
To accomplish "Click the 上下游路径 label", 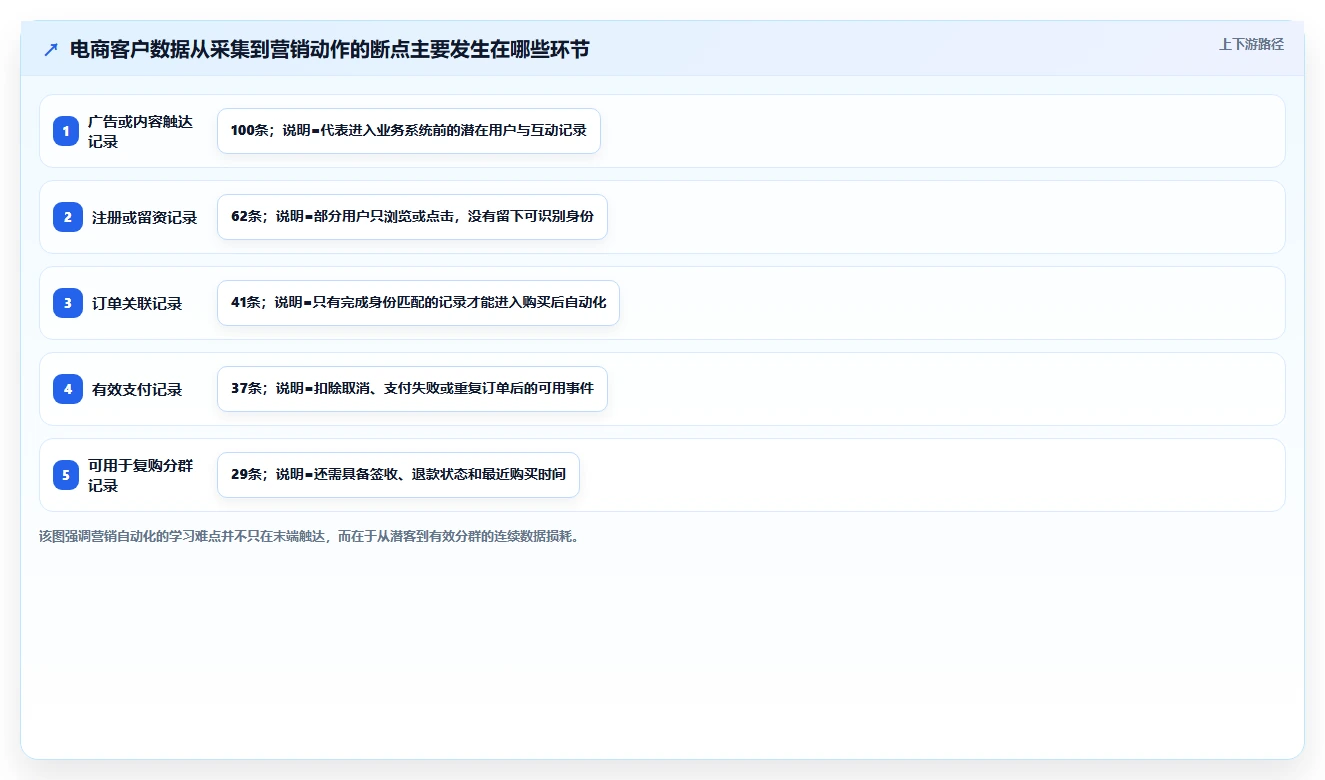I will [x=1251, y=45].
